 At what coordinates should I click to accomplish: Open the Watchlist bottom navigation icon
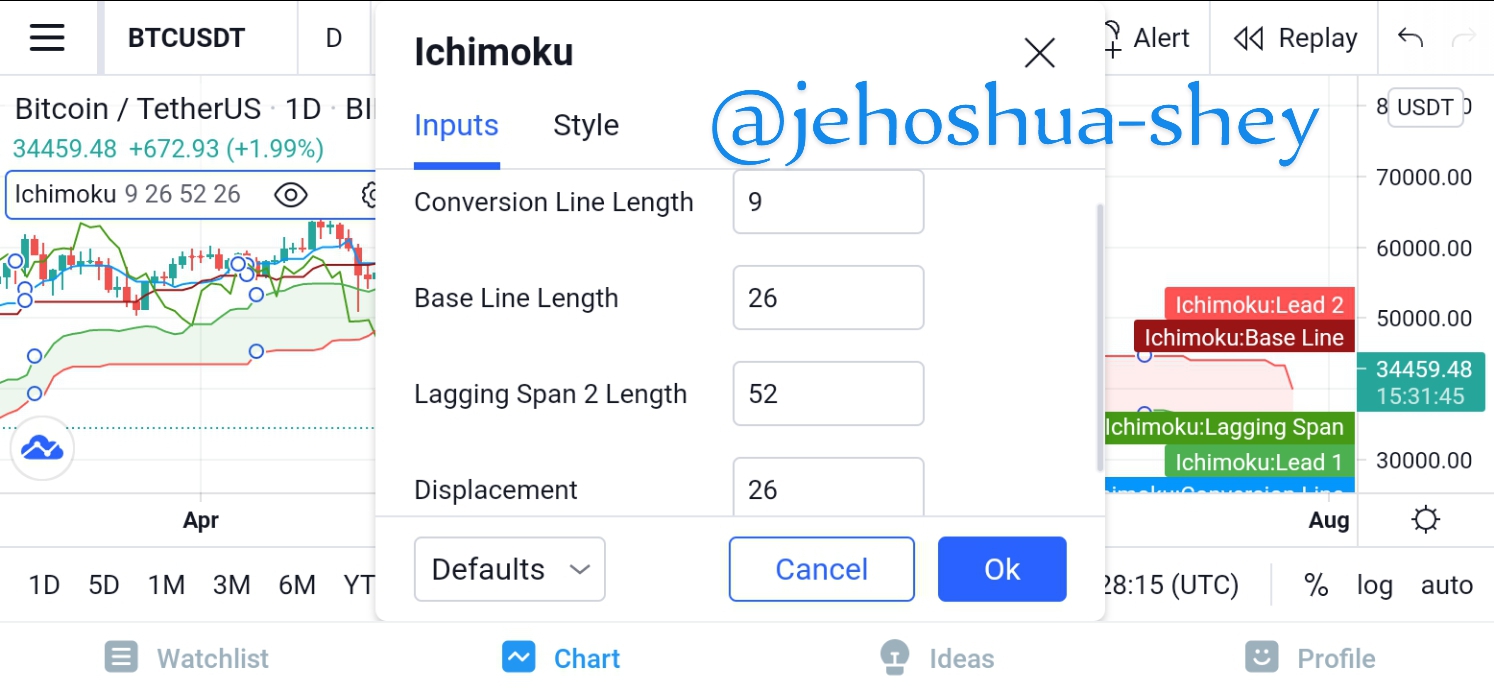(x=120, y=658)
